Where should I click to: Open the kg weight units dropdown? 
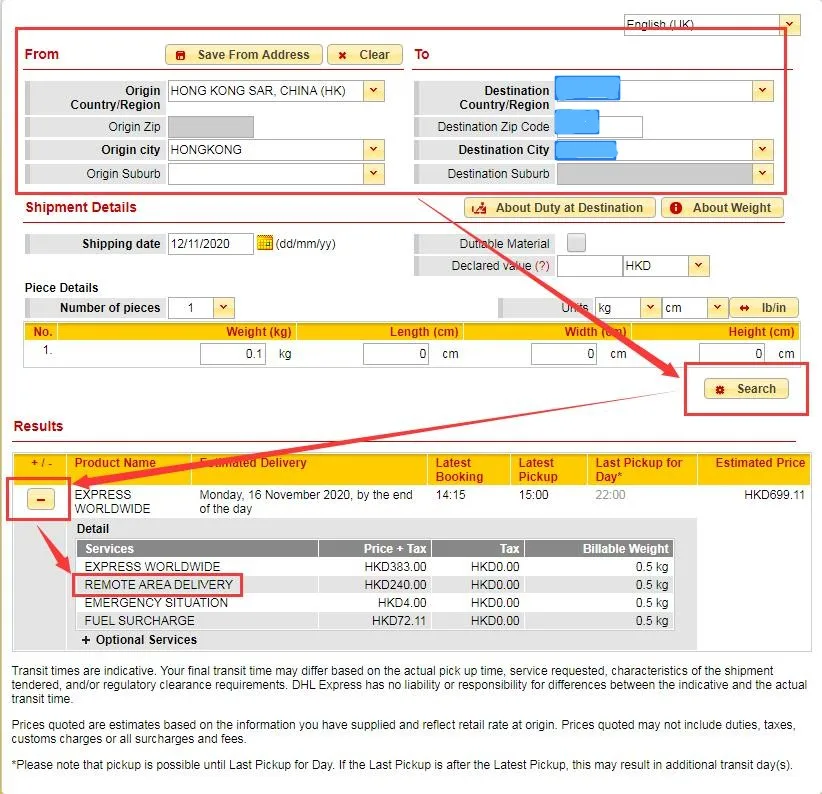click(650, 308)
